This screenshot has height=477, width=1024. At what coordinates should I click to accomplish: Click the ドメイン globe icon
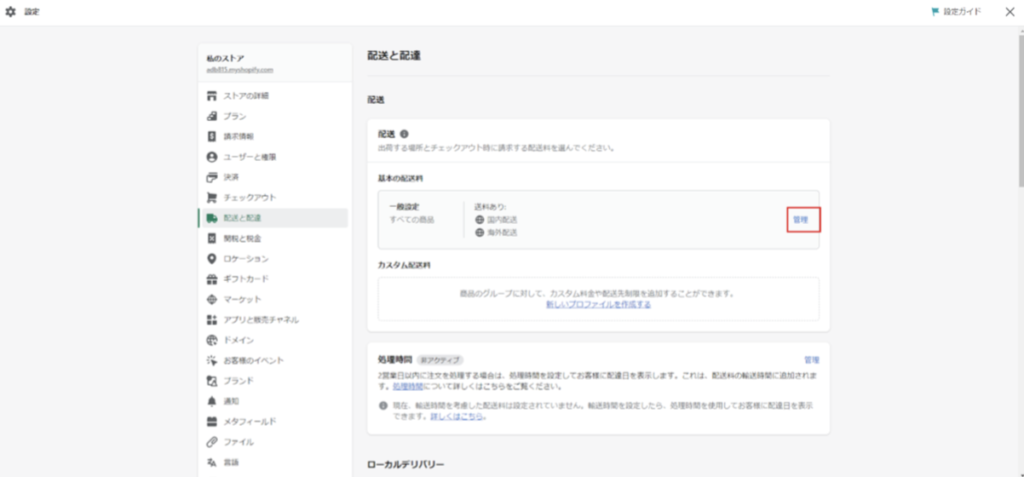point(211,340)
